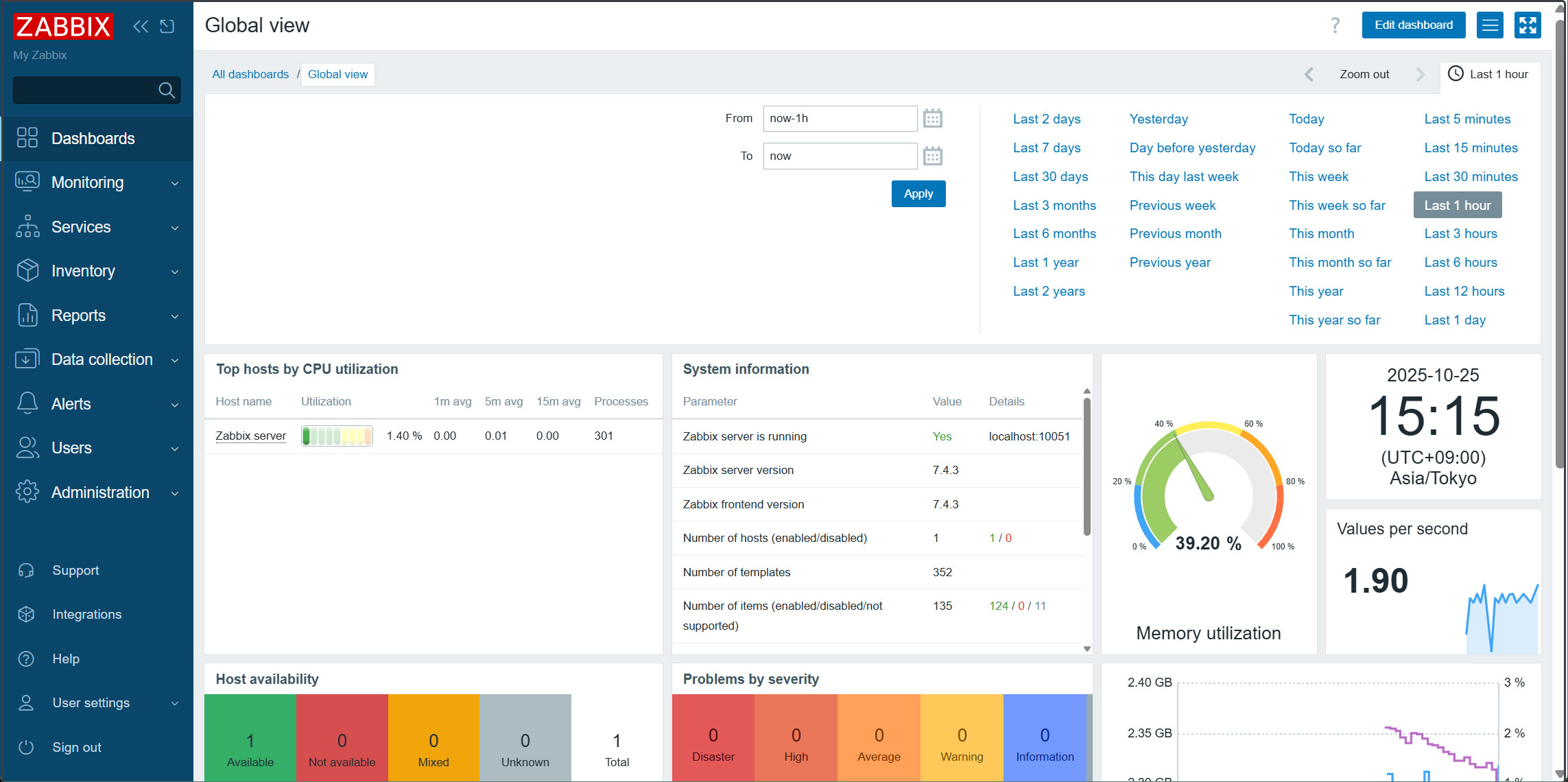The image size is (1568, 782).
Task: Click the search magnifier icon
Action: click(x=166, y=90)
